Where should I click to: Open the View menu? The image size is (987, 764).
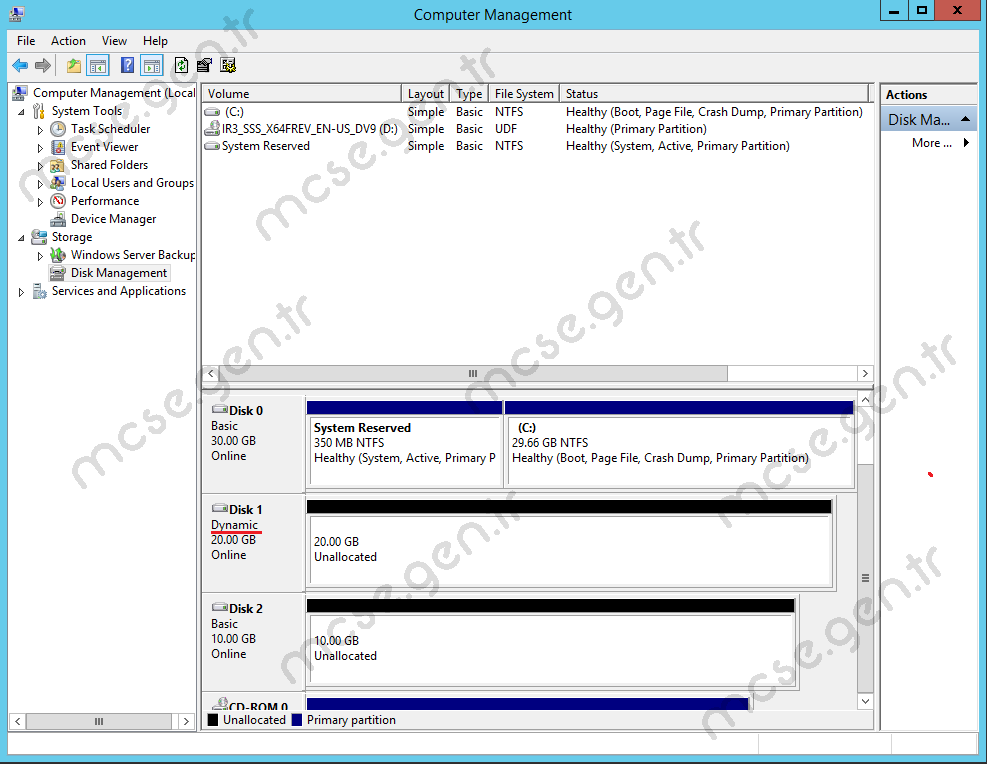point(114,41)
